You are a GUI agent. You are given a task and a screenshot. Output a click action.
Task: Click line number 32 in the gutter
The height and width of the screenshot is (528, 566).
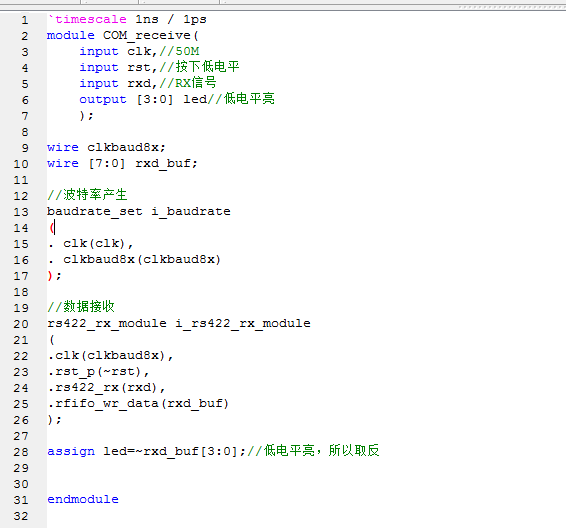pyautogui.click(x=21, y=516)
